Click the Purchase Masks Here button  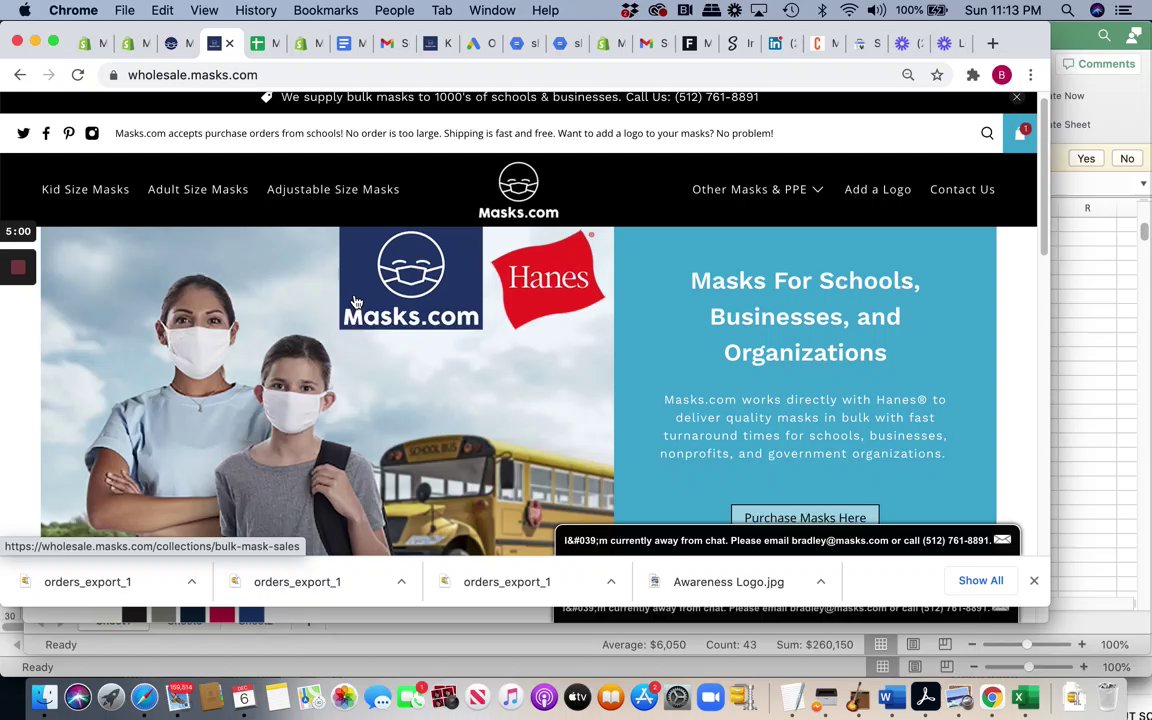point(804,517)
